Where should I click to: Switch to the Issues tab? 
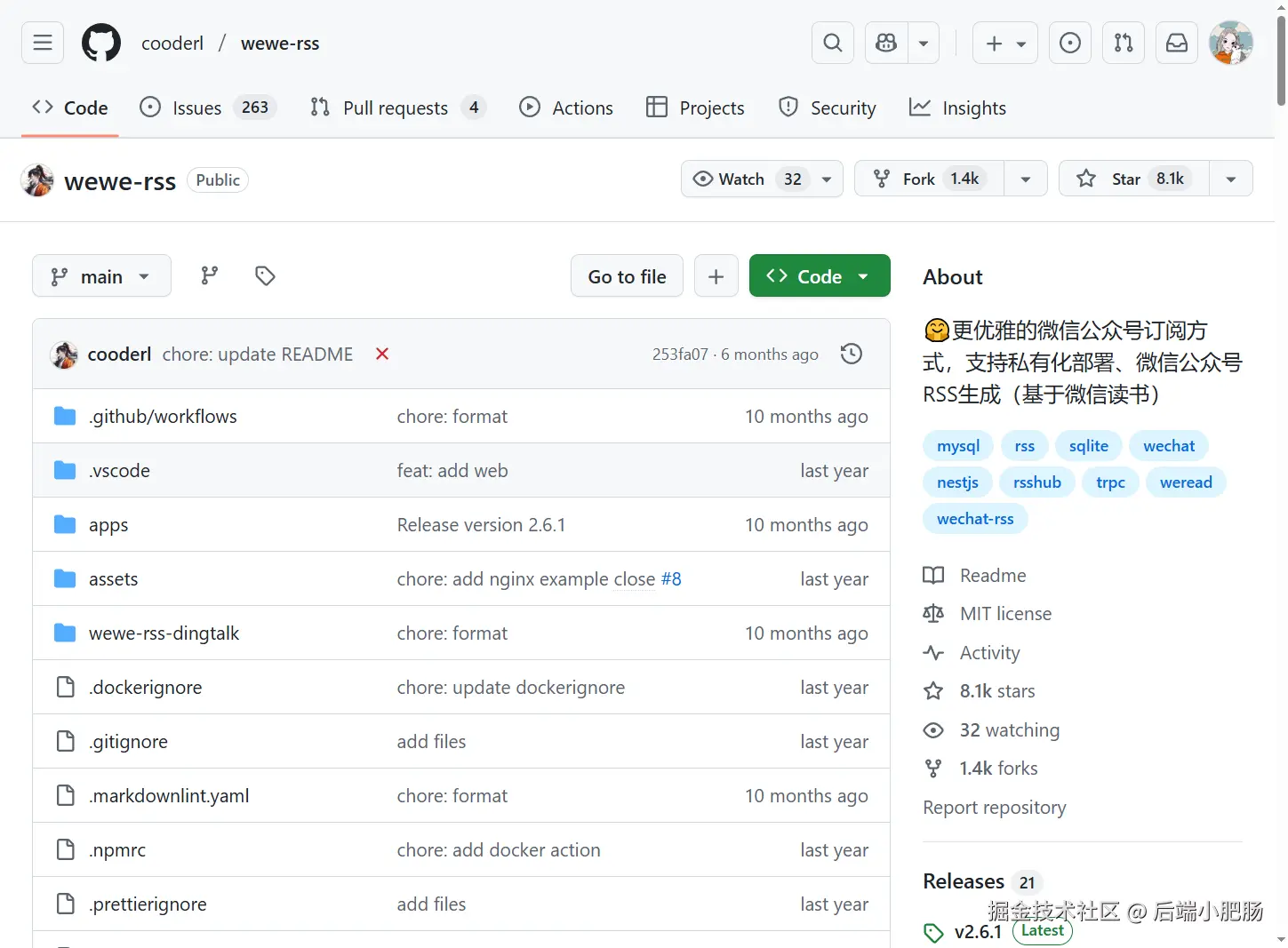(x=209, y=108)
